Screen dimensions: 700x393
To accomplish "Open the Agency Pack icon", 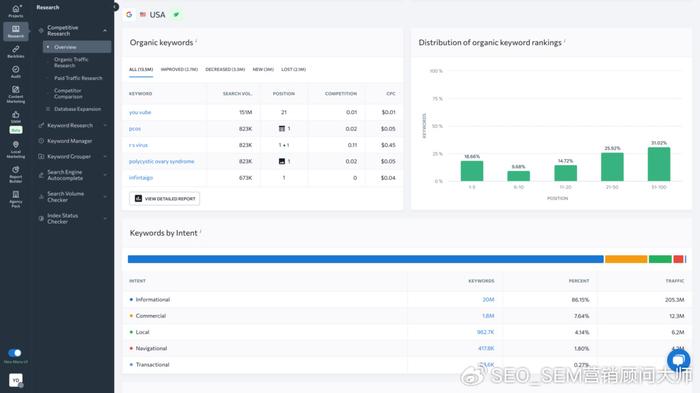I will (16, 194).
